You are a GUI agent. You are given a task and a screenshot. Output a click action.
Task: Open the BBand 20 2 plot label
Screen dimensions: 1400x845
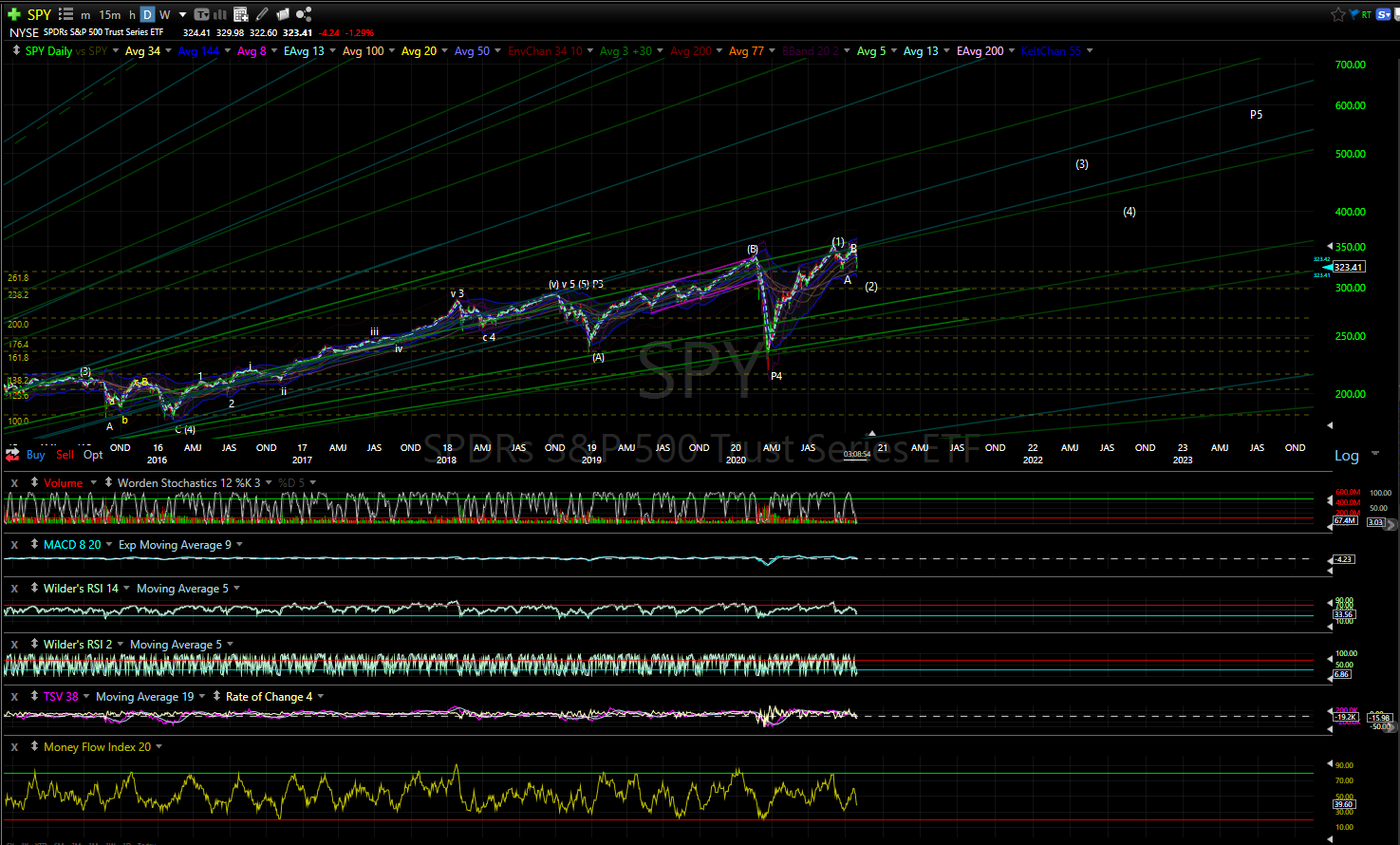point(811,51)
